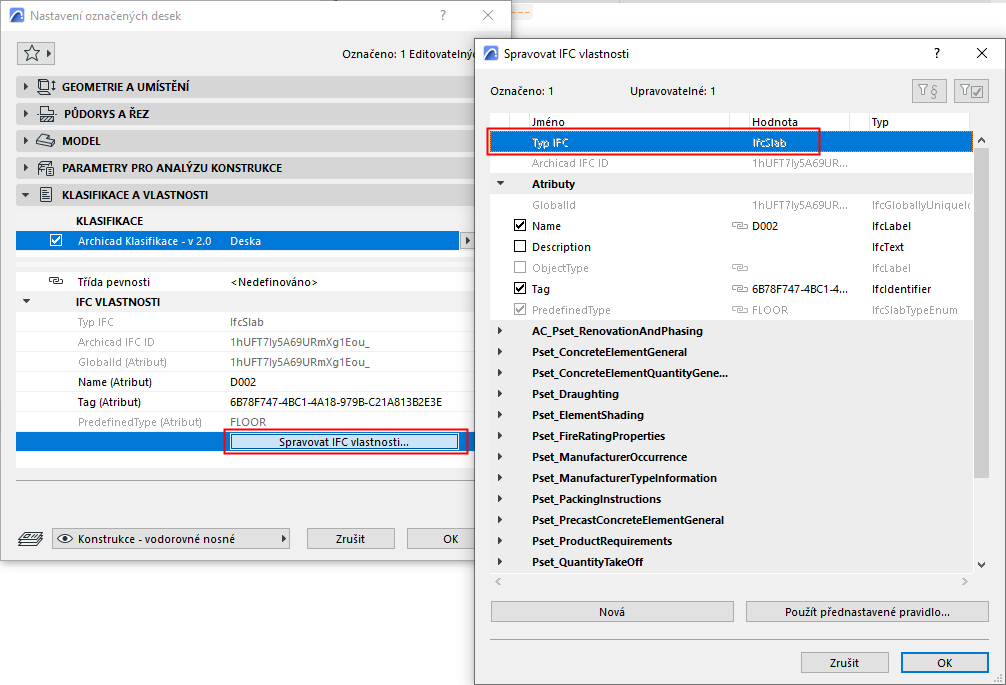Viewport: 1006px width, 685px height.
Task: Click the eye icon in layer dropdown
Action: pyautogui.click(x=65, y=539)
